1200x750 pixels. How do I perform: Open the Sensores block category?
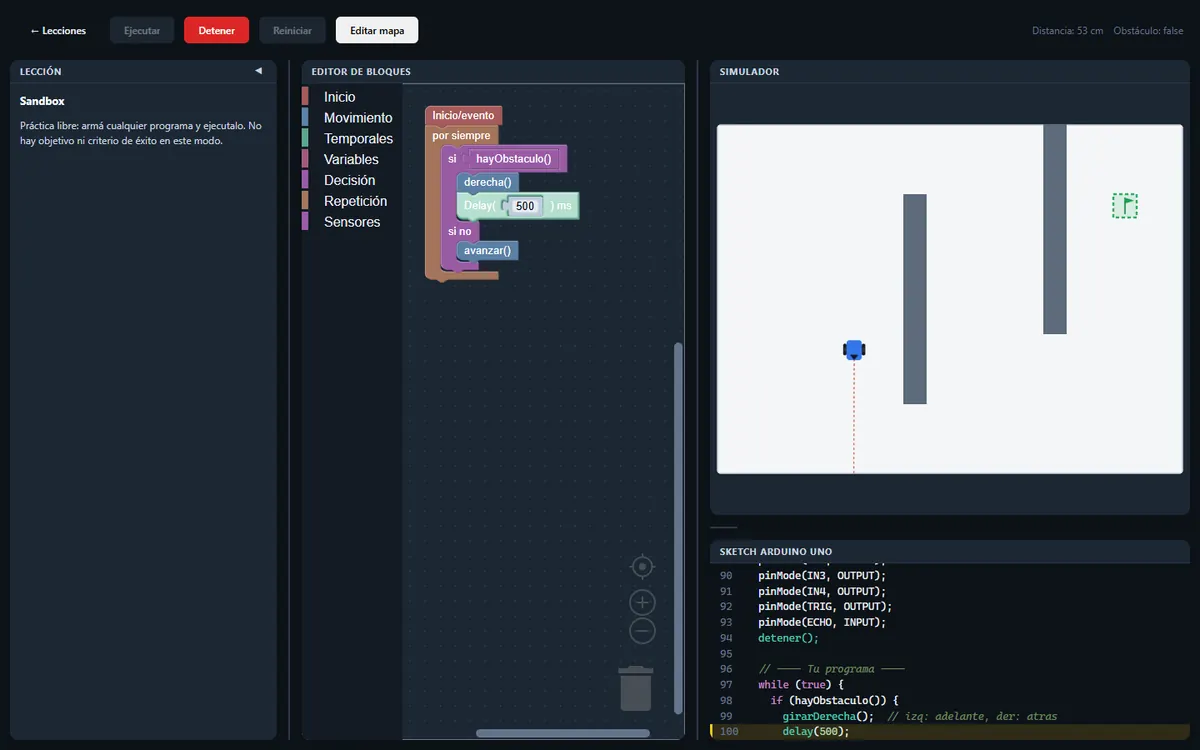352,222
